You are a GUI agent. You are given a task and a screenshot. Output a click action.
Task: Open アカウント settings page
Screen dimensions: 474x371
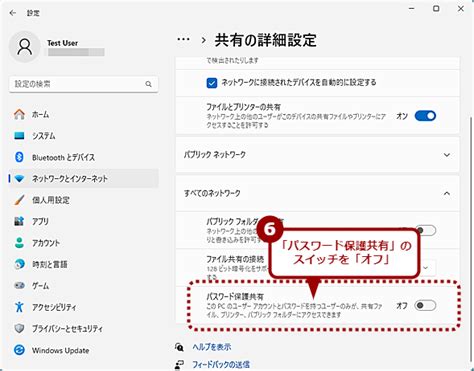pyautogui.click(x=84, y=243)
